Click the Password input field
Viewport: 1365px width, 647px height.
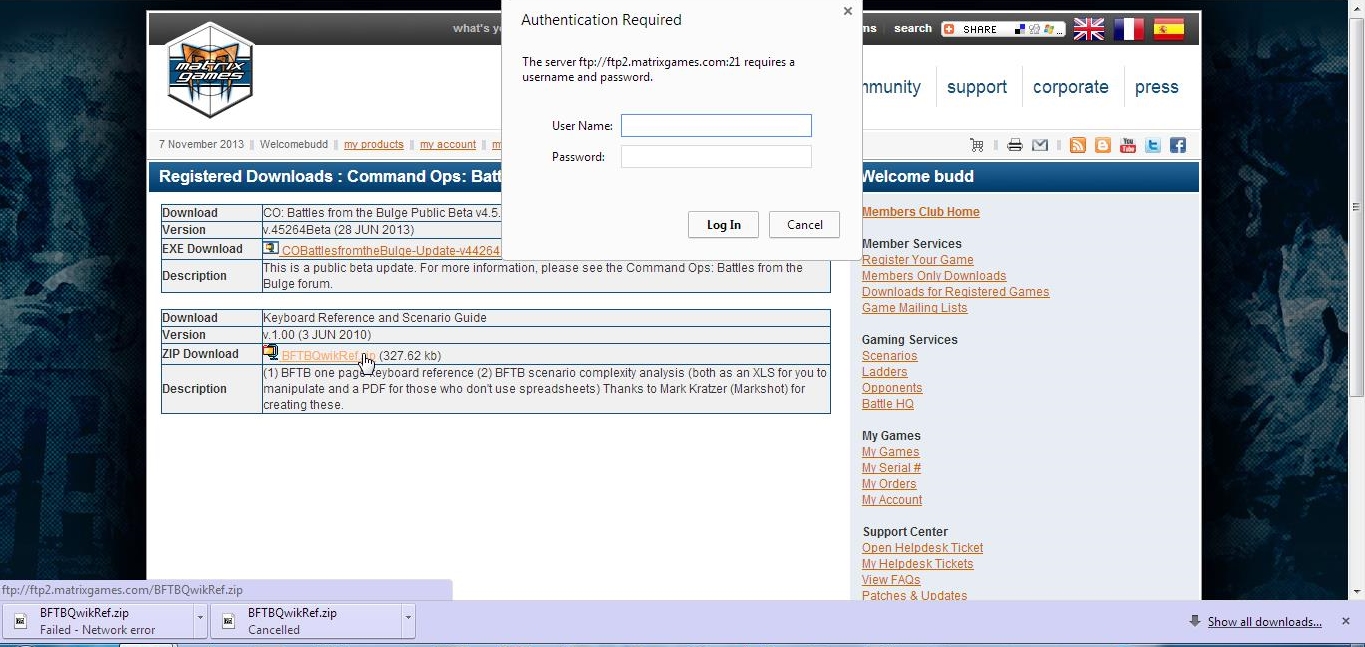pyautogui.click(x=716, y=157)
